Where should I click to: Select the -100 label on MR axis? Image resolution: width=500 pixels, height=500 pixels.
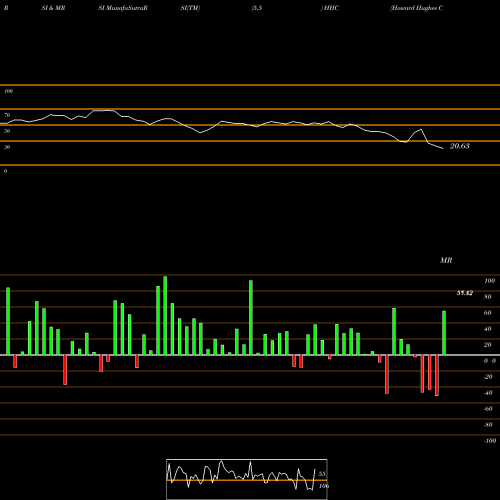click(490, 441)
